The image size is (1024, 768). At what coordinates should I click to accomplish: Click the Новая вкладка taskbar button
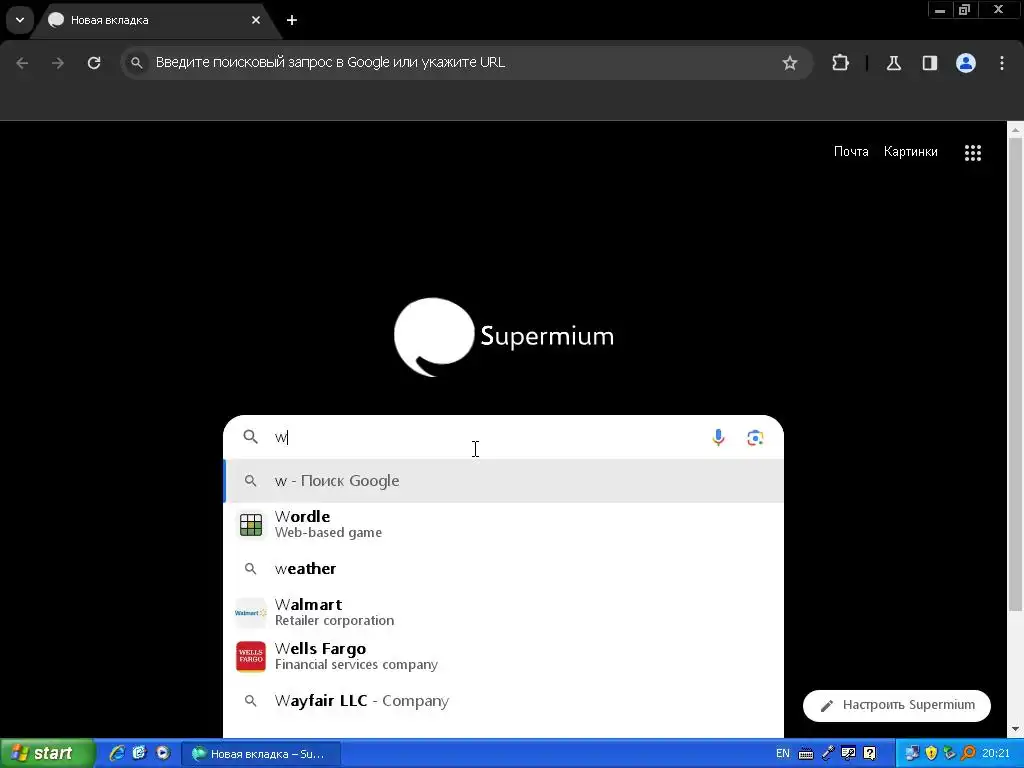click(262, 754)
